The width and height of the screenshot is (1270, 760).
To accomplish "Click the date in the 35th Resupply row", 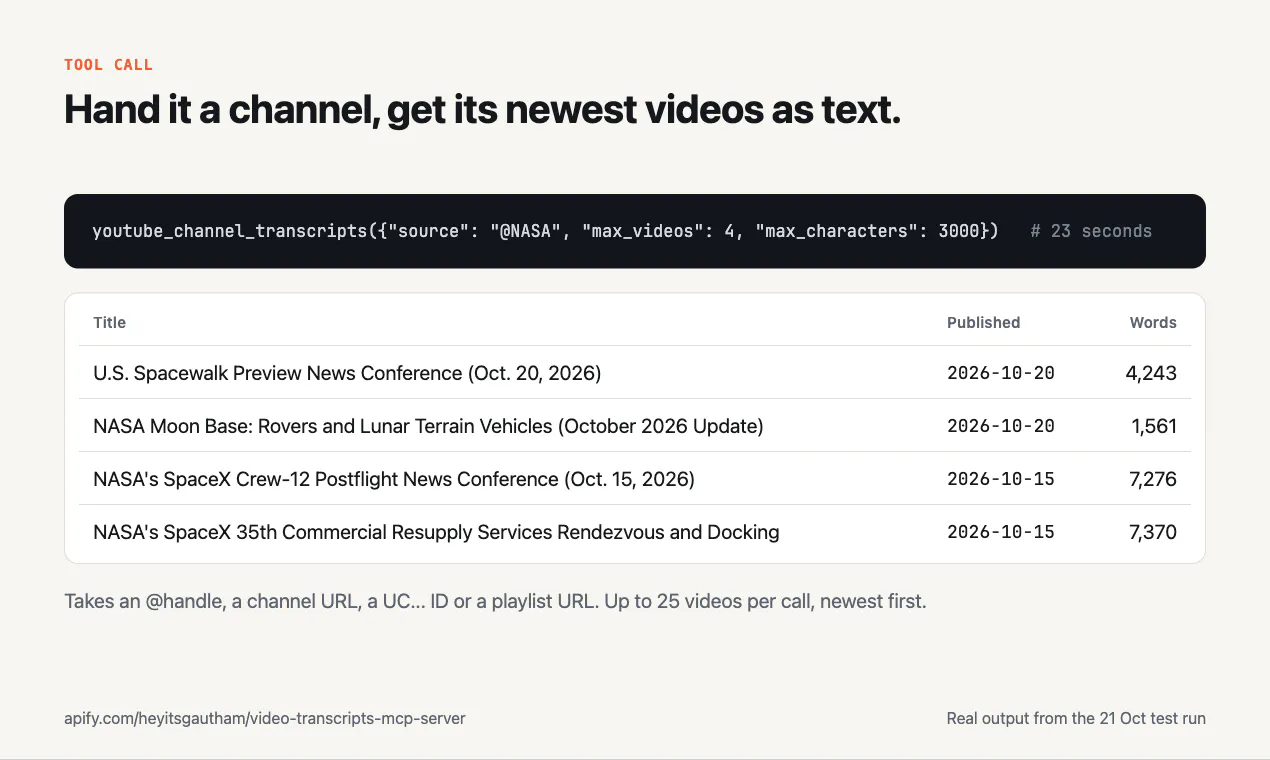I will [x=1001, y=532].
